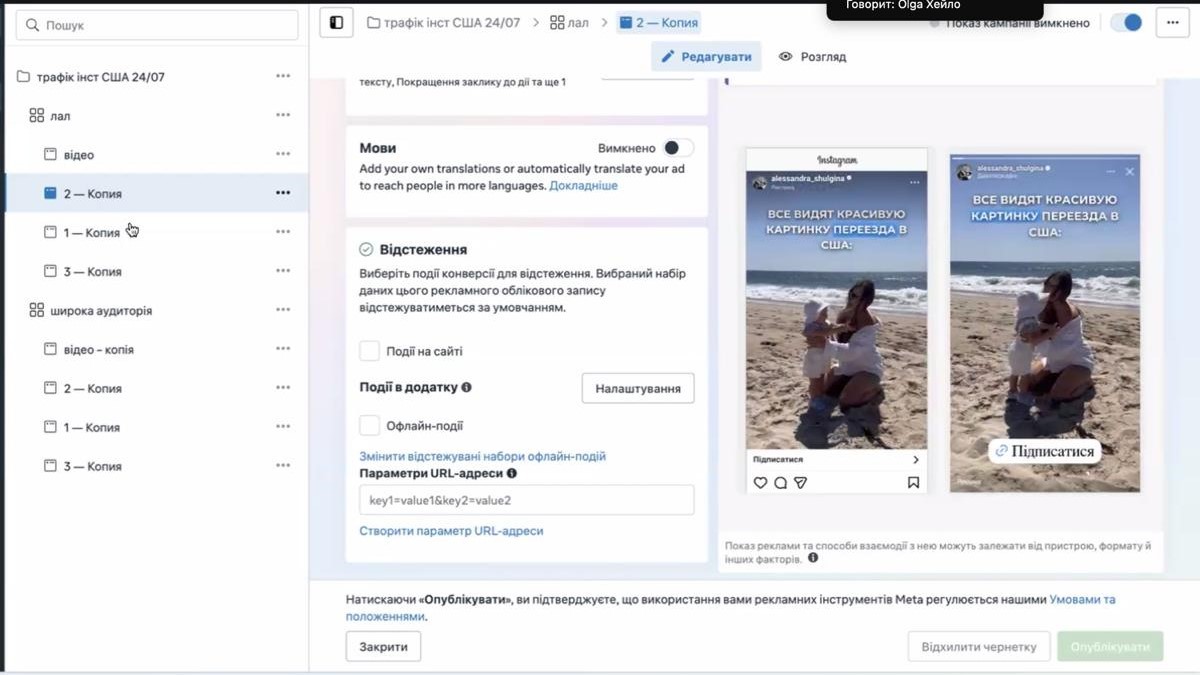Click the share icon in Instagram preview
Image resolution: width=1200 pixels, height=675 pixels.
point(800,483)
